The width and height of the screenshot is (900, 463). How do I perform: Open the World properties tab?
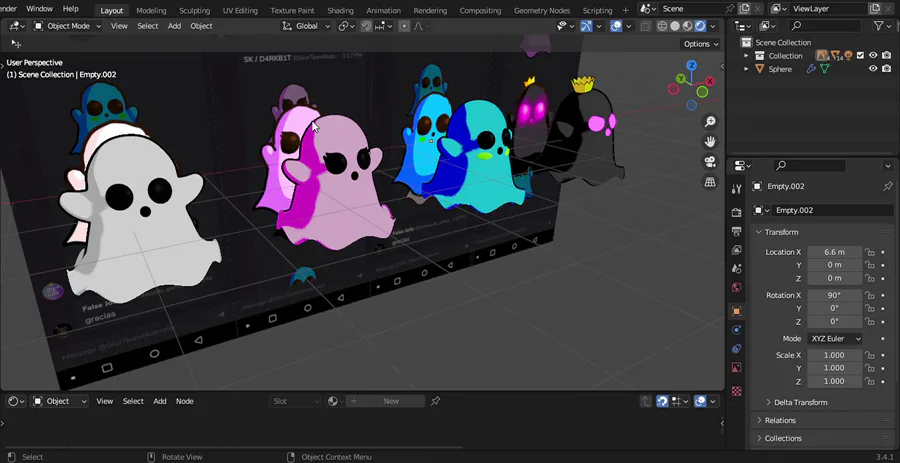(x=736, y=287)
